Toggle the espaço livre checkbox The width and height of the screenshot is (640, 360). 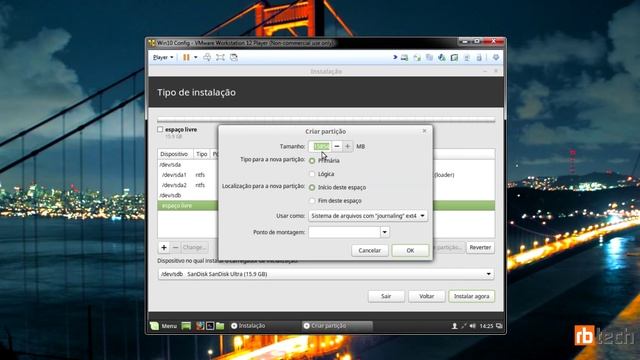click(160, 129)
